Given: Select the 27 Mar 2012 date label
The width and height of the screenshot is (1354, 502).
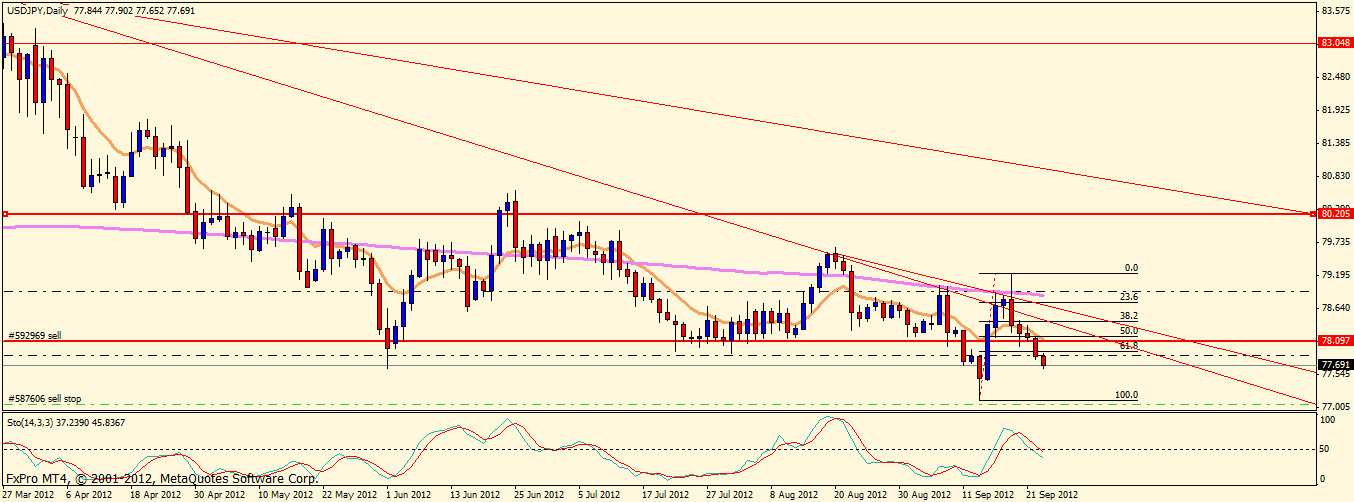Looking at the screenshot, I should (x=30, y=494).
